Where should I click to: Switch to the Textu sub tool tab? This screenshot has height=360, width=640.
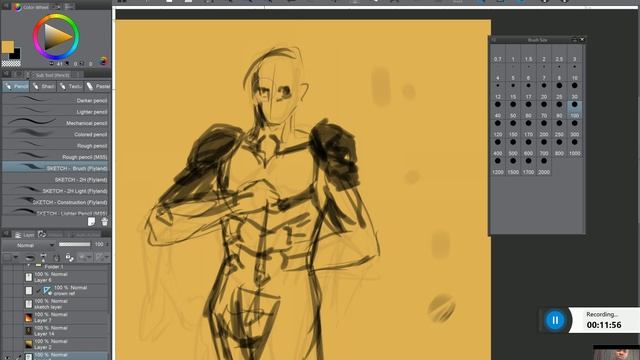click(70, 86)
